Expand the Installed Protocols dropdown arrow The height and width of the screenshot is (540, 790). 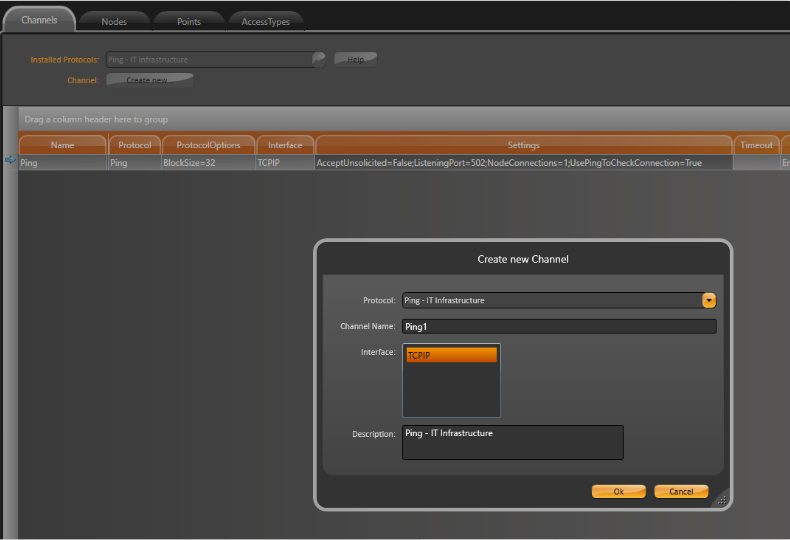click(319, 59)
